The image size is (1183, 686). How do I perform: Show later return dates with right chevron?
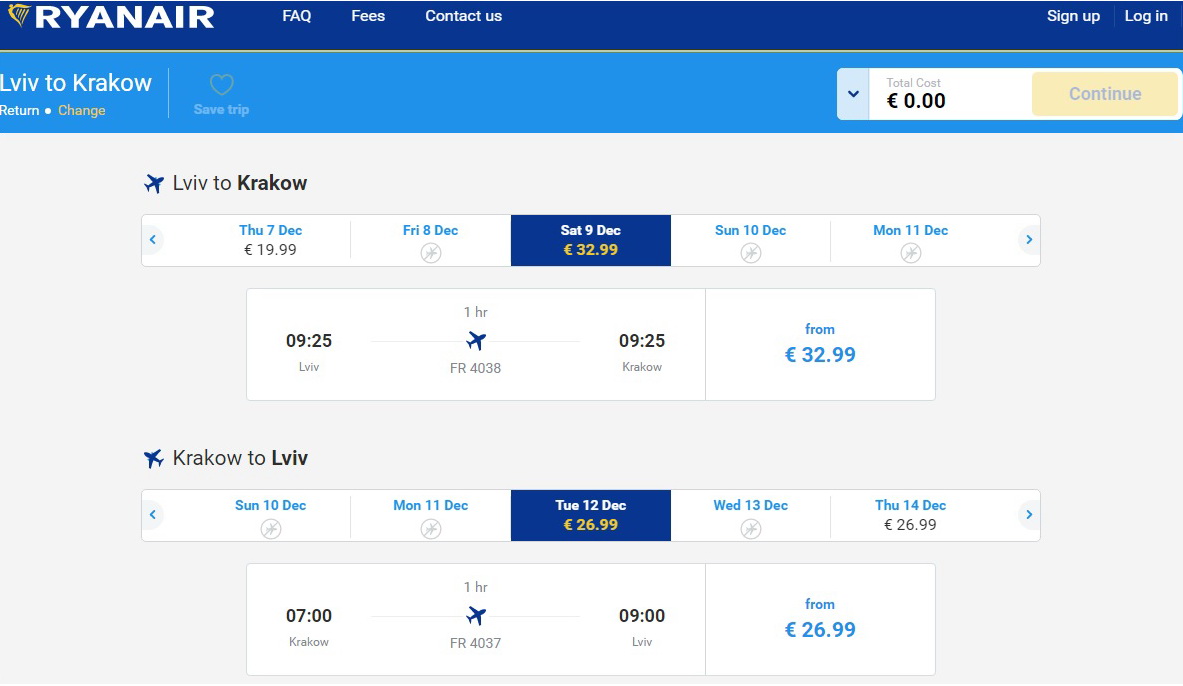click(x=1029, y=515)
